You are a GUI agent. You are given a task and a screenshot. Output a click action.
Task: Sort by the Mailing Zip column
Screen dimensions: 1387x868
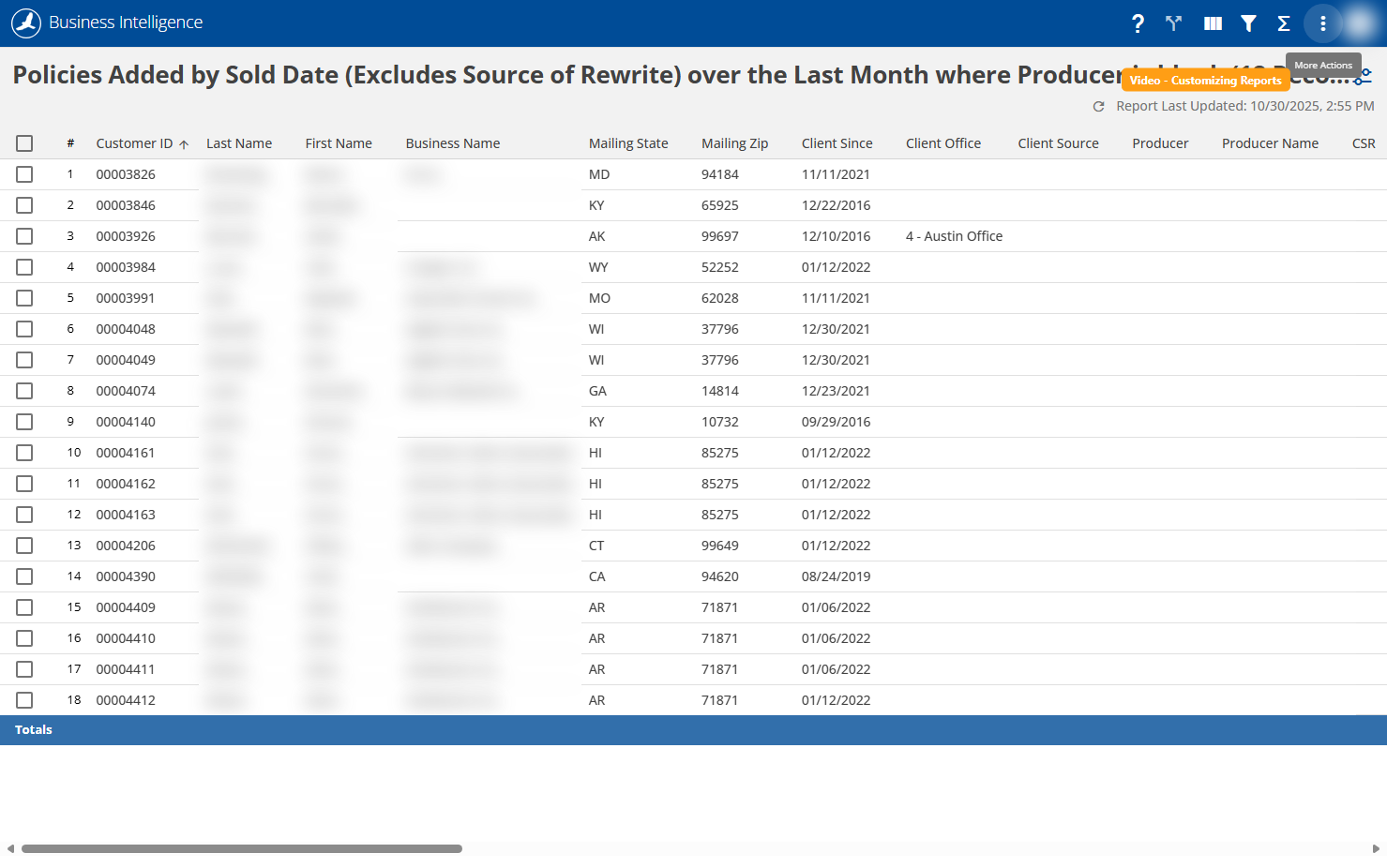[734, 143]
